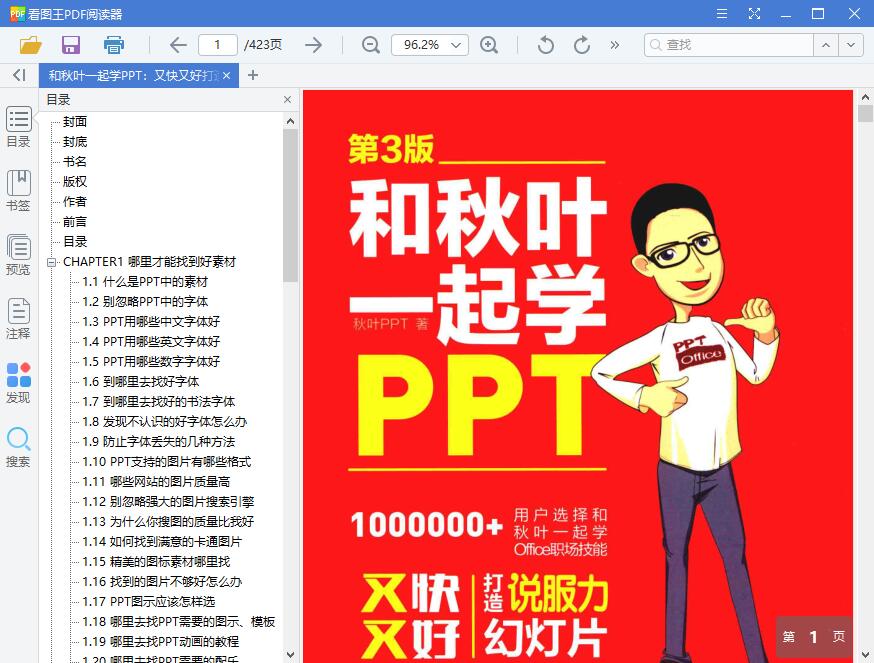This screenshot has height=663, width=874.
Task: Open section 1.6 到哪里去找好字体
Action: click(140, 381)
